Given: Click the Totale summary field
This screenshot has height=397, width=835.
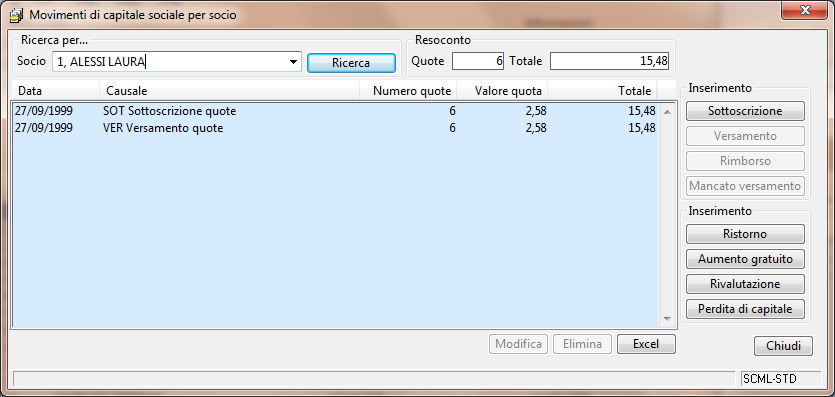Looking at the screenshot, I should point(609,61).
